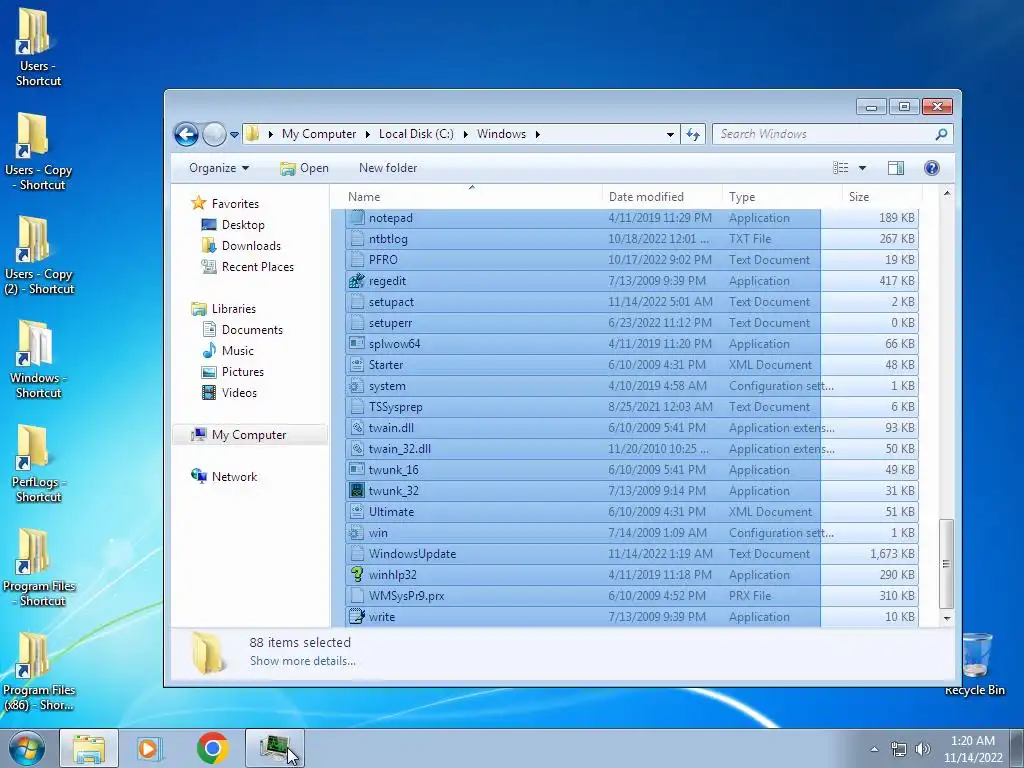Sort by the Name column header
Image resolution: width=1024 pixels, height=768 pixels.
(472, 197)
